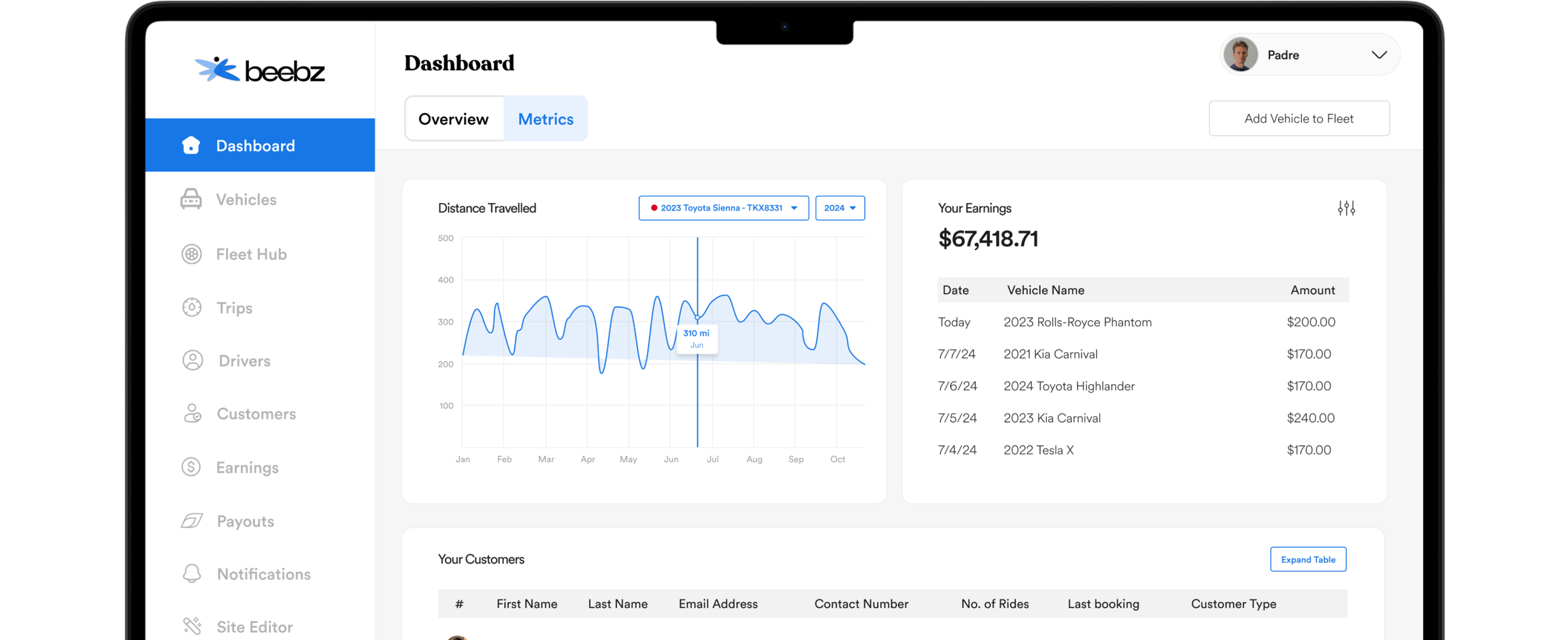The height and width of the screenshot is (640, 1568).
Task: Click the Vehicle Name column header
Action: pos(1045,290)
